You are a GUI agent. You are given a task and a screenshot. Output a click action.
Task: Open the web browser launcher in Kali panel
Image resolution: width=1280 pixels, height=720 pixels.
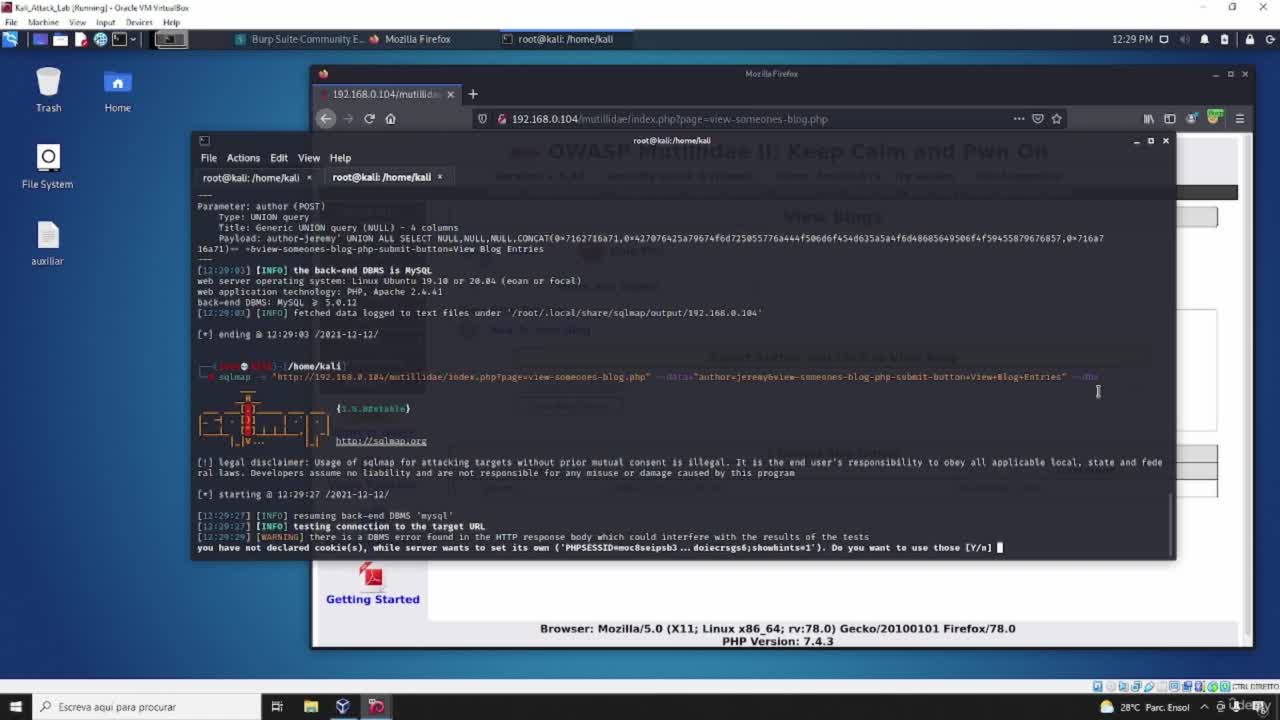pyautogui.click(x=100, y=40)
